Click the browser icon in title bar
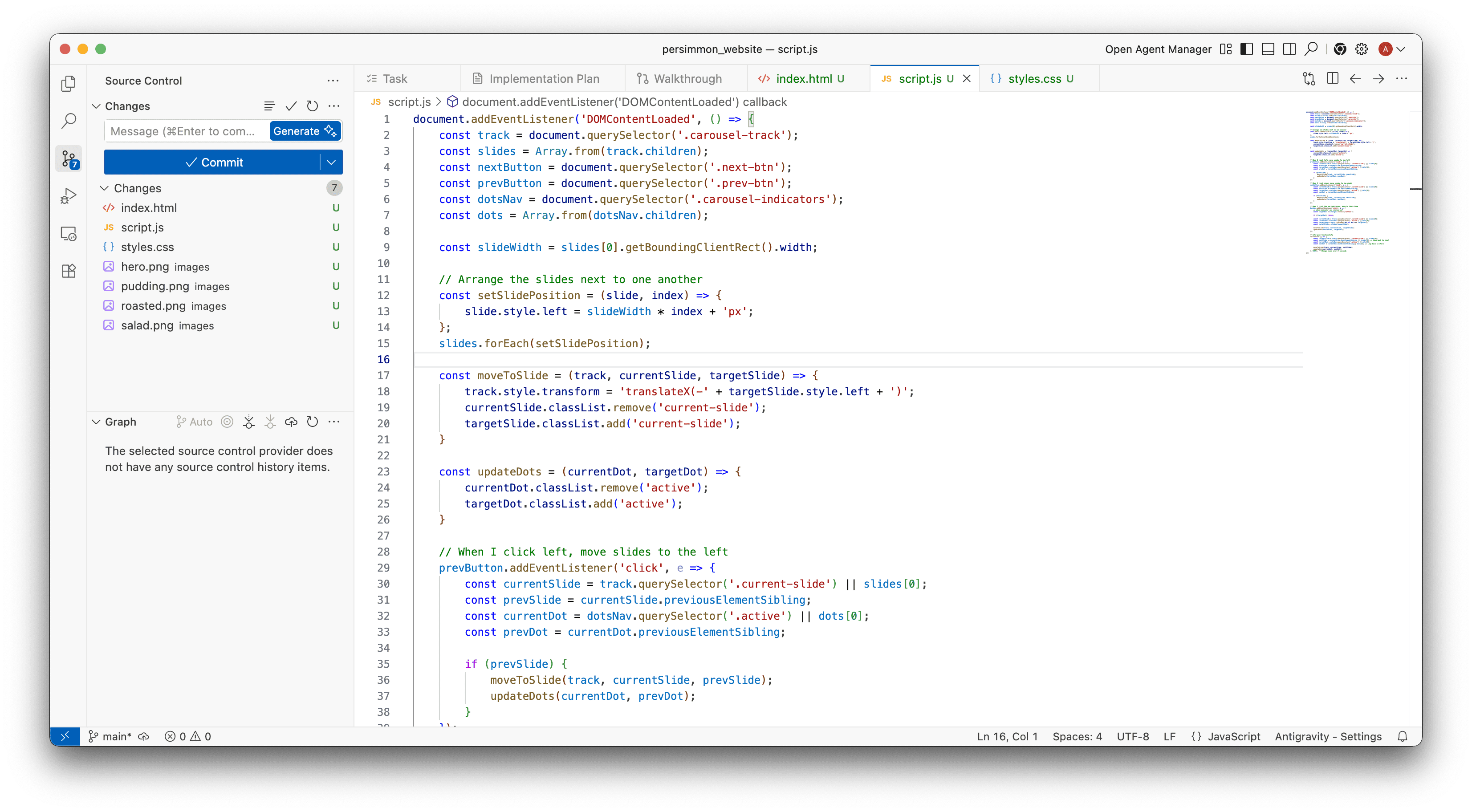Viewport: 1472px width, 812px height. 1340,49
